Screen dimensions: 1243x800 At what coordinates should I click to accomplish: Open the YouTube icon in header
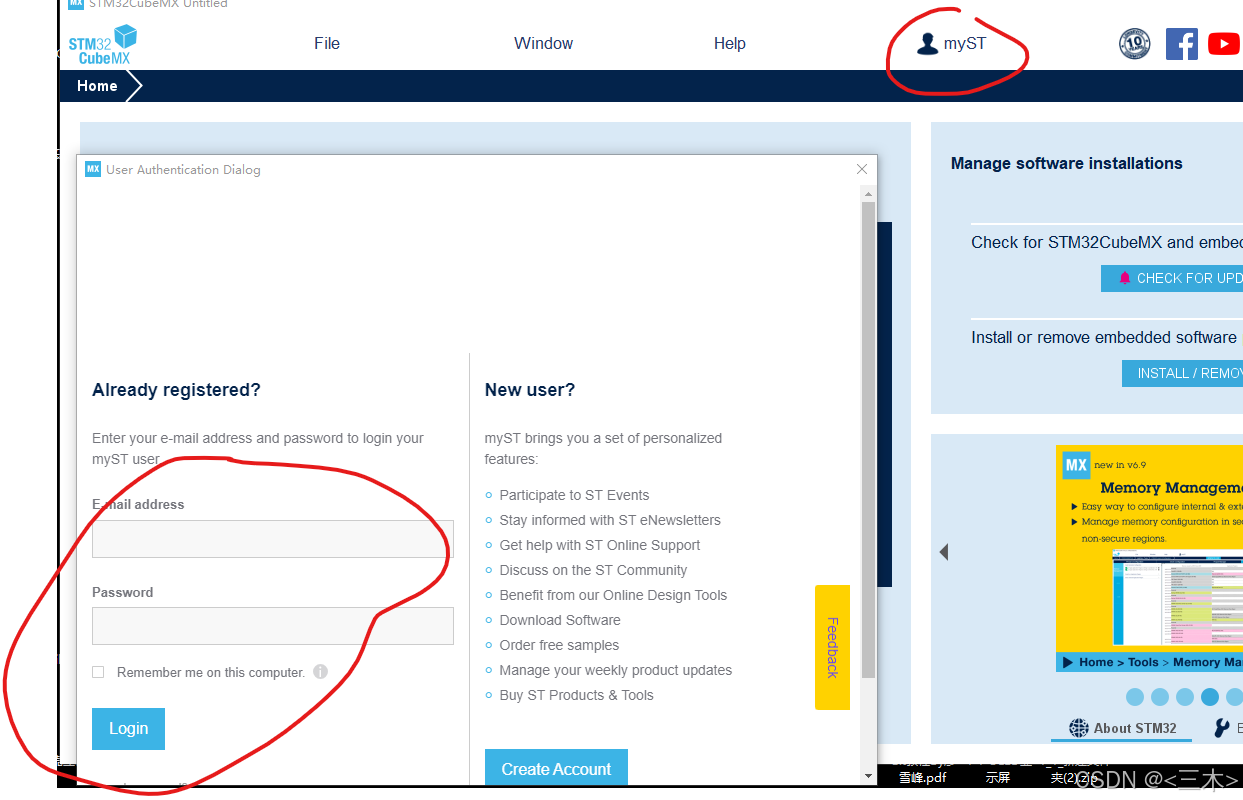tap(1224, 43)
